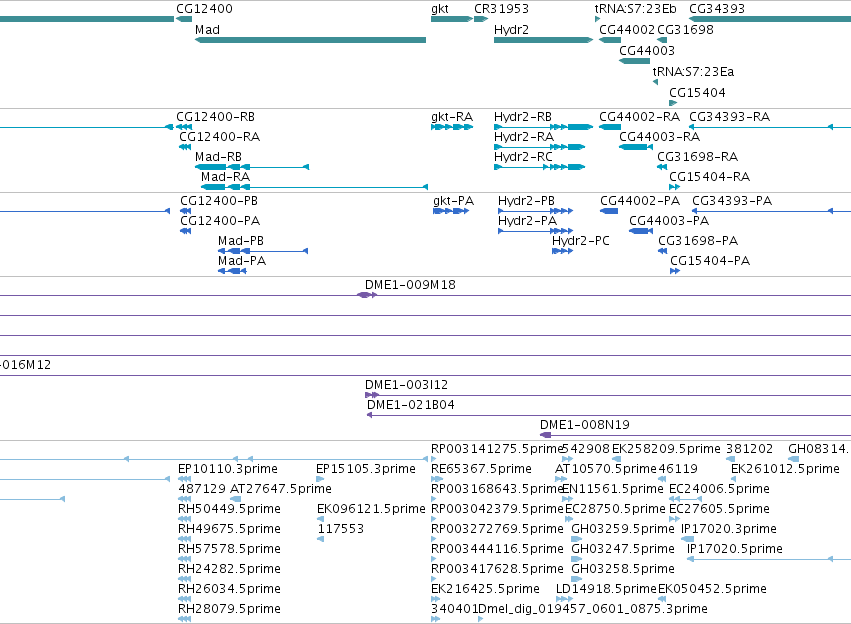Select protein Hydr2-PA
The image size is (851, 624).
coord(536,231)
